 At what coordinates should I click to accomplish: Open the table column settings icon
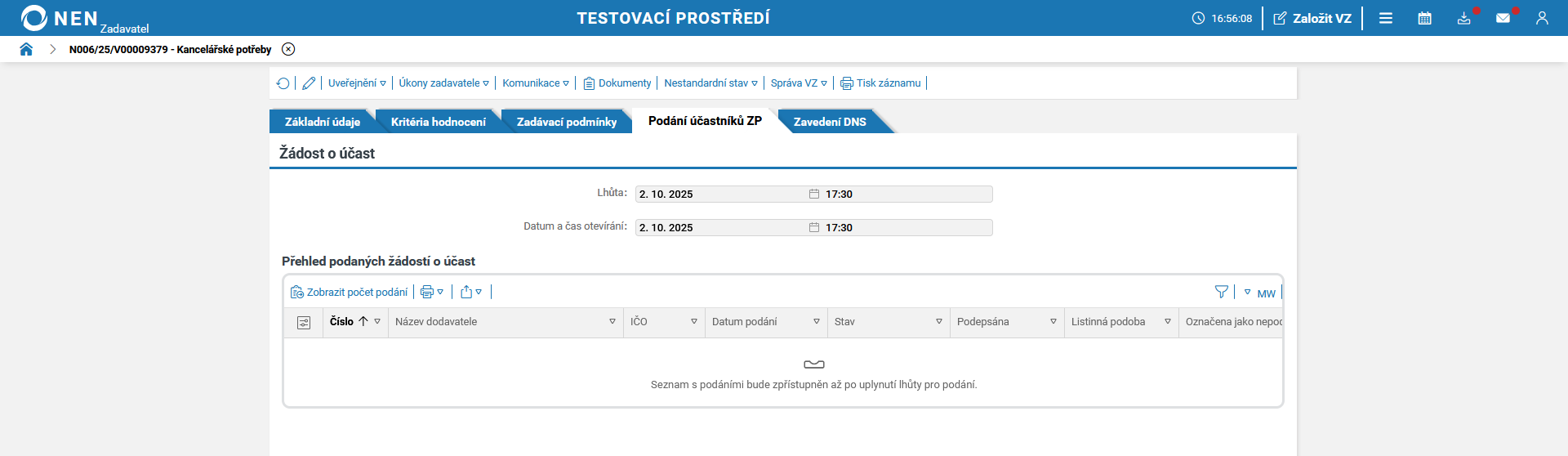(x=304, y=323)
